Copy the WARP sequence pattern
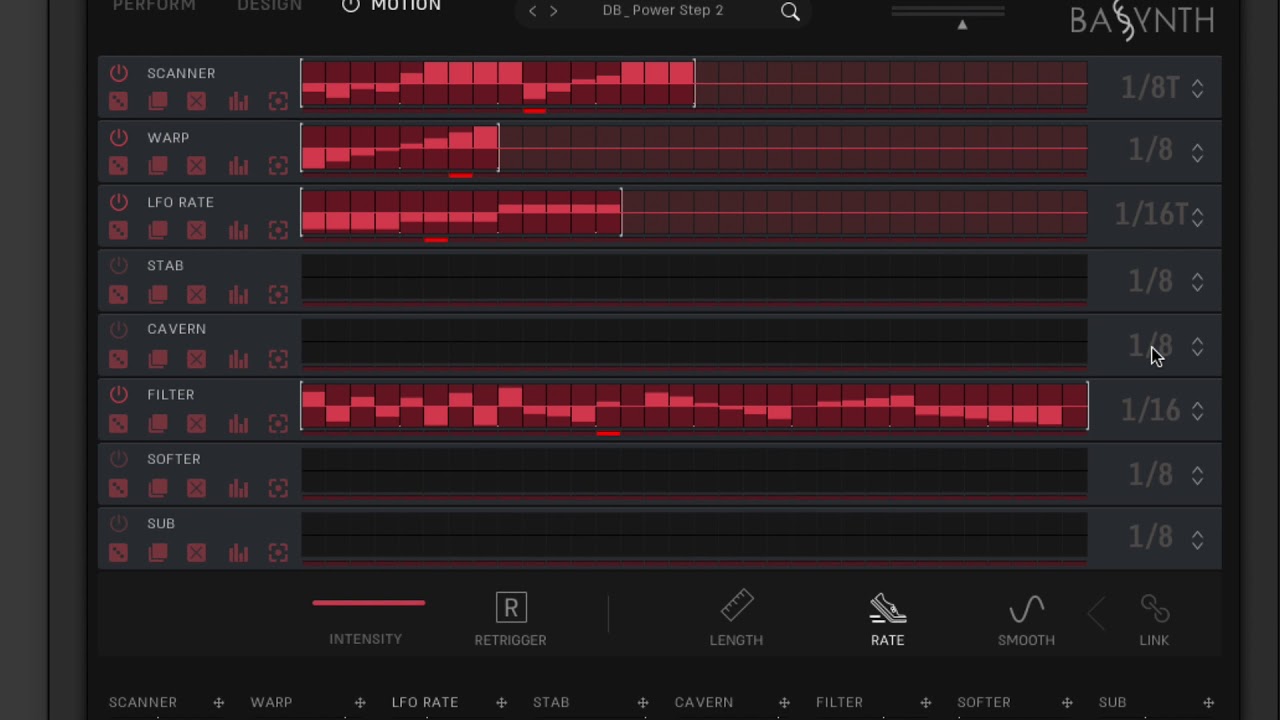 (158, 165)
